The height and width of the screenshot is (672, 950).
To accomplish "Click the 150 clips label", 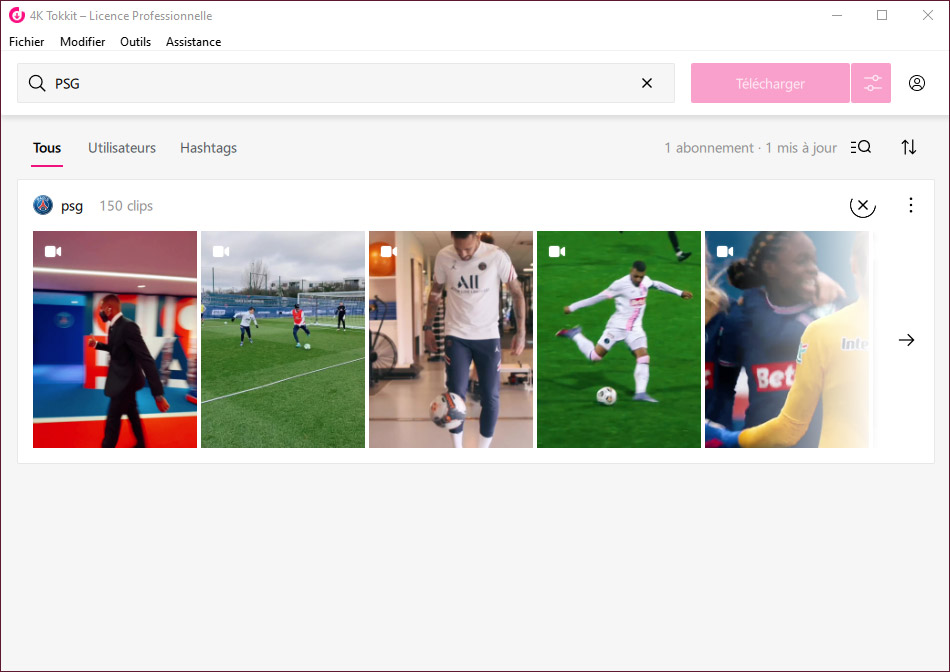I will [126, 206].
